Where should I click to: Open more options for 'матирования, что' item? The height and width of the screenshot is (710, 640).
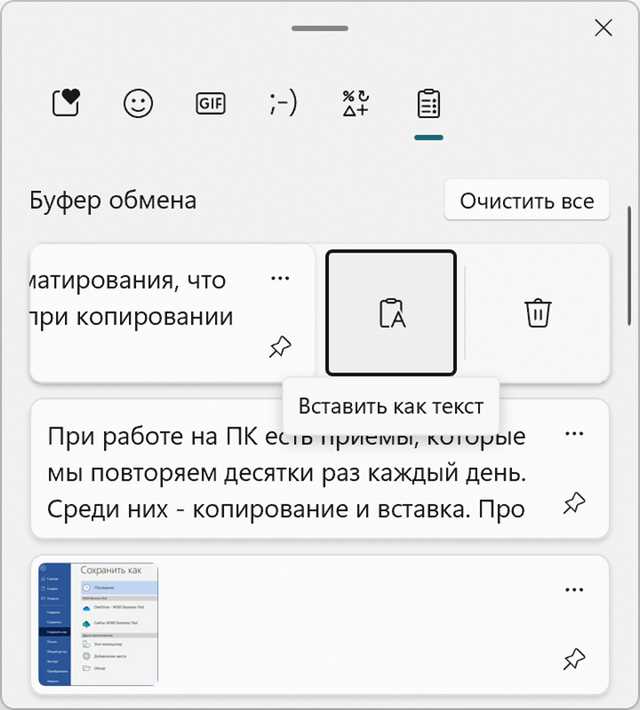[x=280, y=278]
